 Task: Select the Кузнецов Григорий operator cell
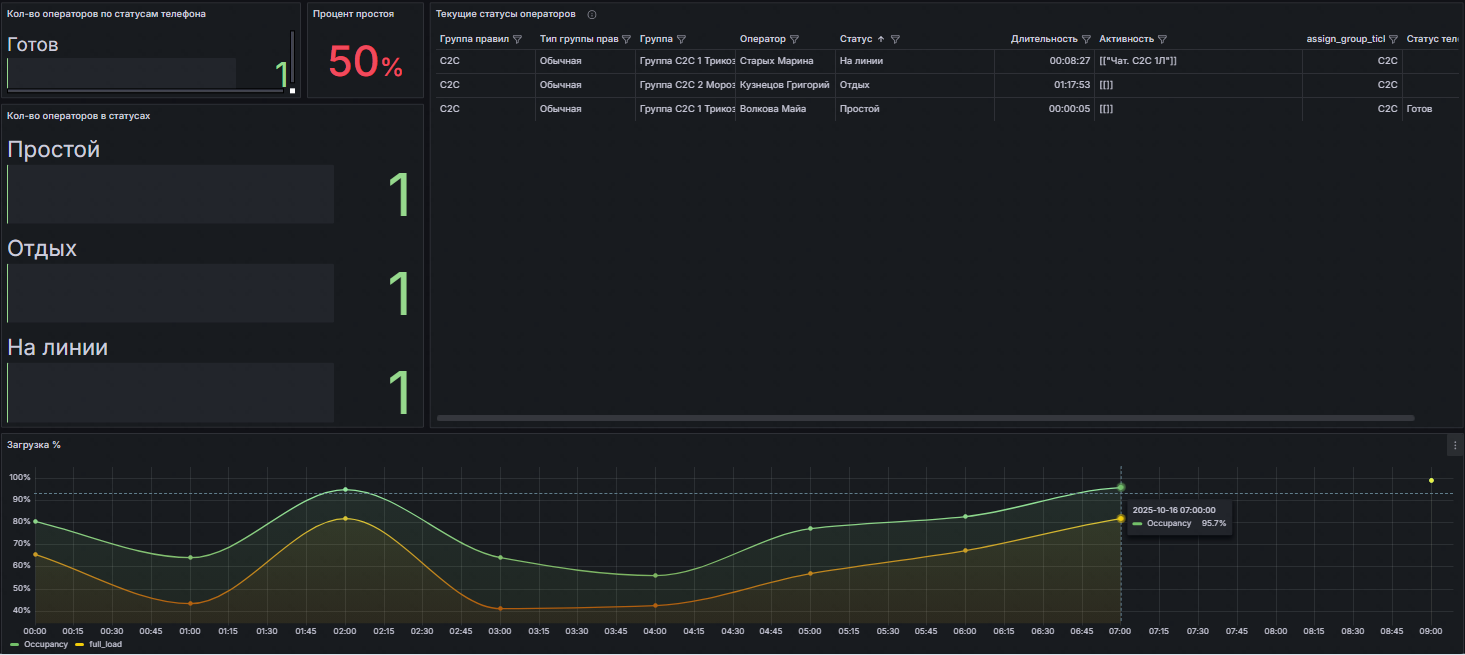[x=784, y=85]
